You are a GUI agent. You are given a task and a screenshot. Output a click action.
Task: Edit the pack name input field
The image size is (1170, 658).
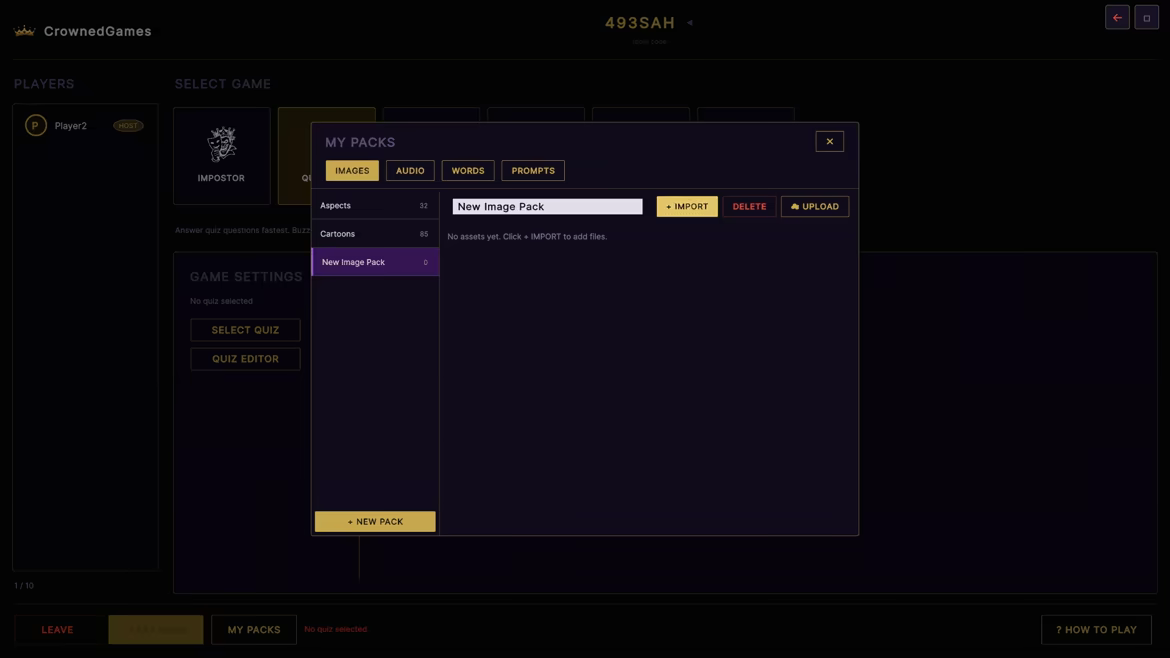[547, 207]
